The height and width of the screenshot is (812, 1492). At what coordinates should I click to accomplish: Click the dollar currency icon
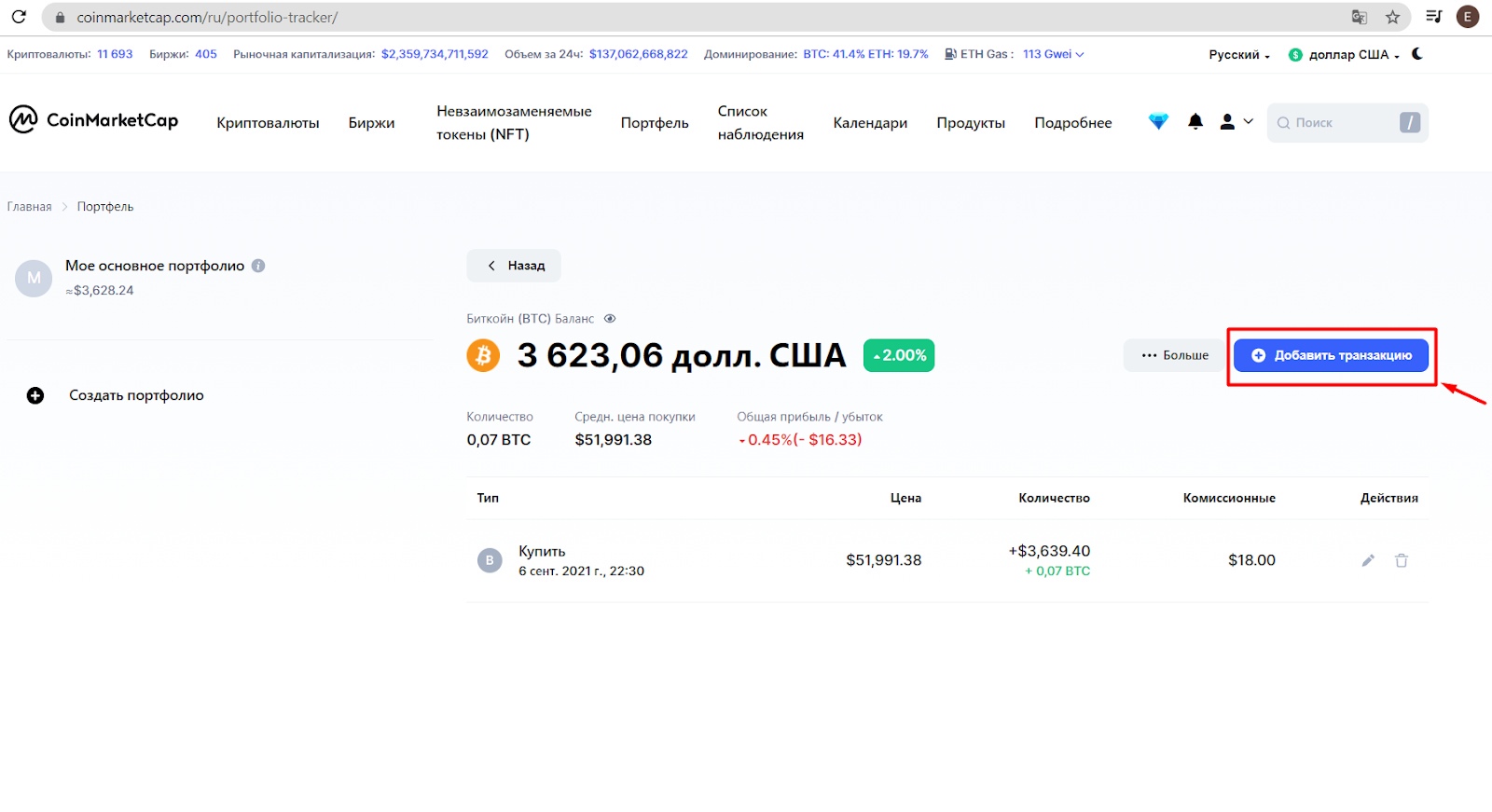tap(1295, 55)
